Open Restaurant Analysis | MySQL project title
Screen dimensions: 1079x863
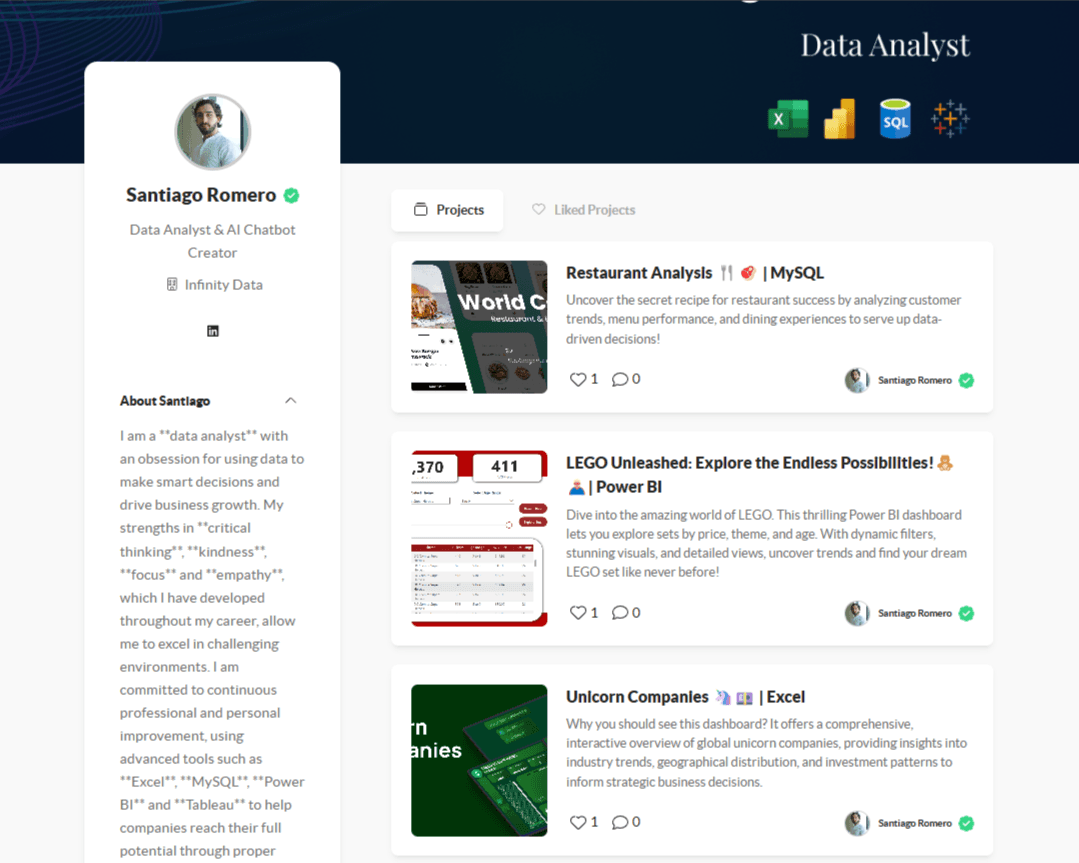tap(694, 273)
